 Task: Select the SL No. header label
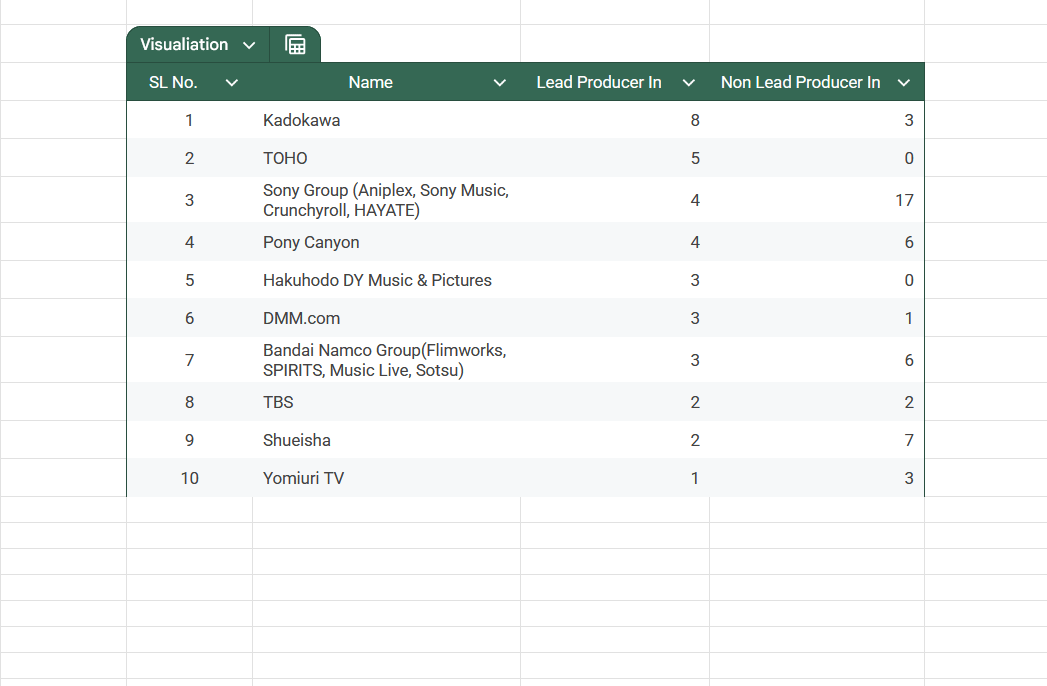click(x=173, y=82)
